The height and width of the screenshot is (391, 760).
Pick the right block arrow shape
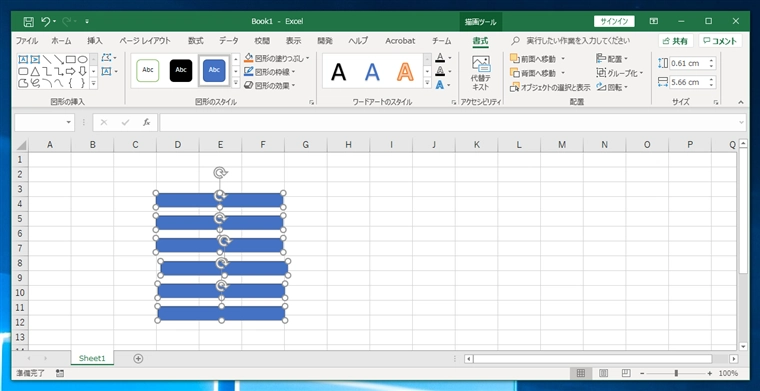tap(71, 72)
